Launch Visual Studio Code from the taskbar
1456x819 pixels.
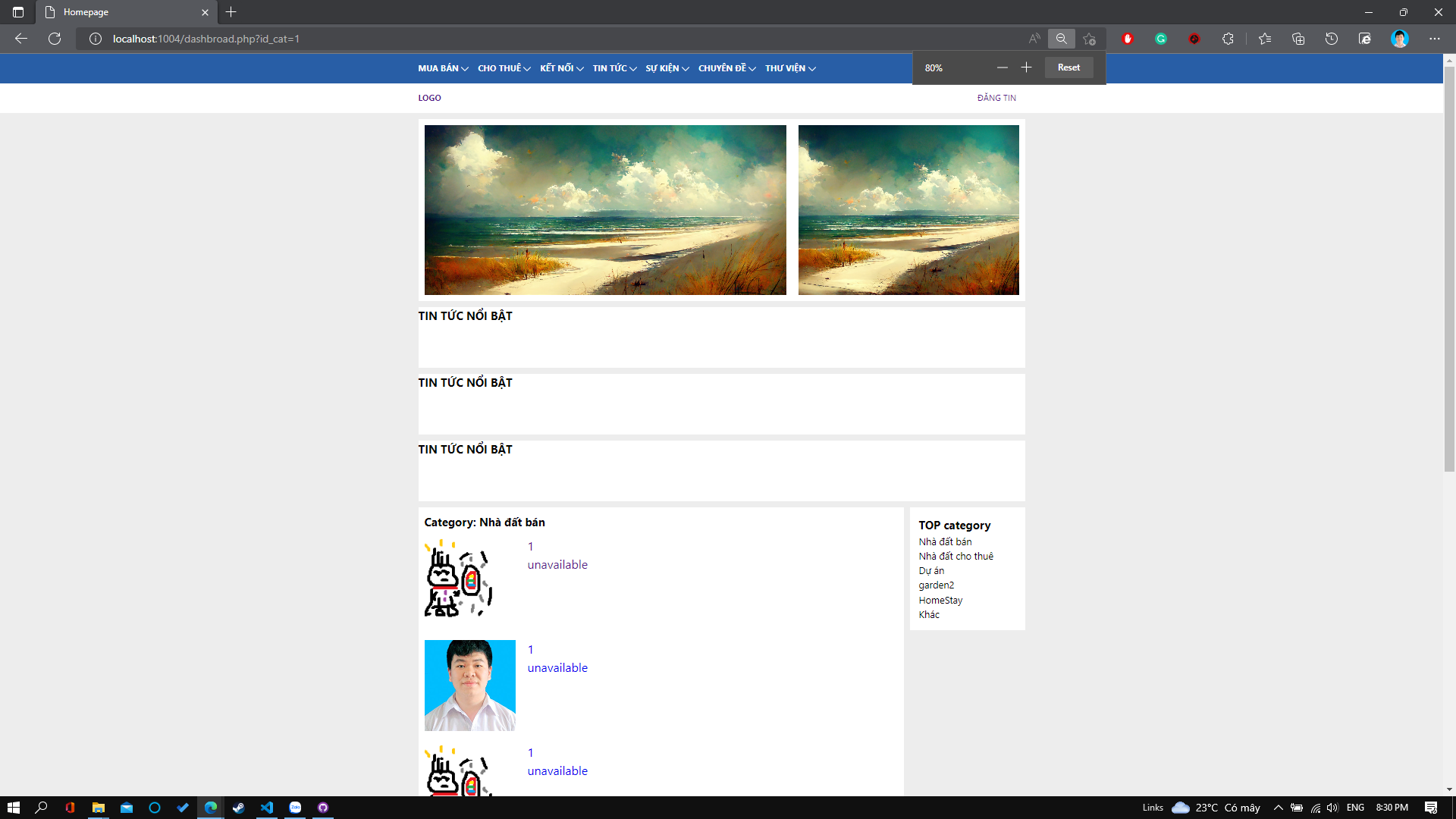pos(267,807)
